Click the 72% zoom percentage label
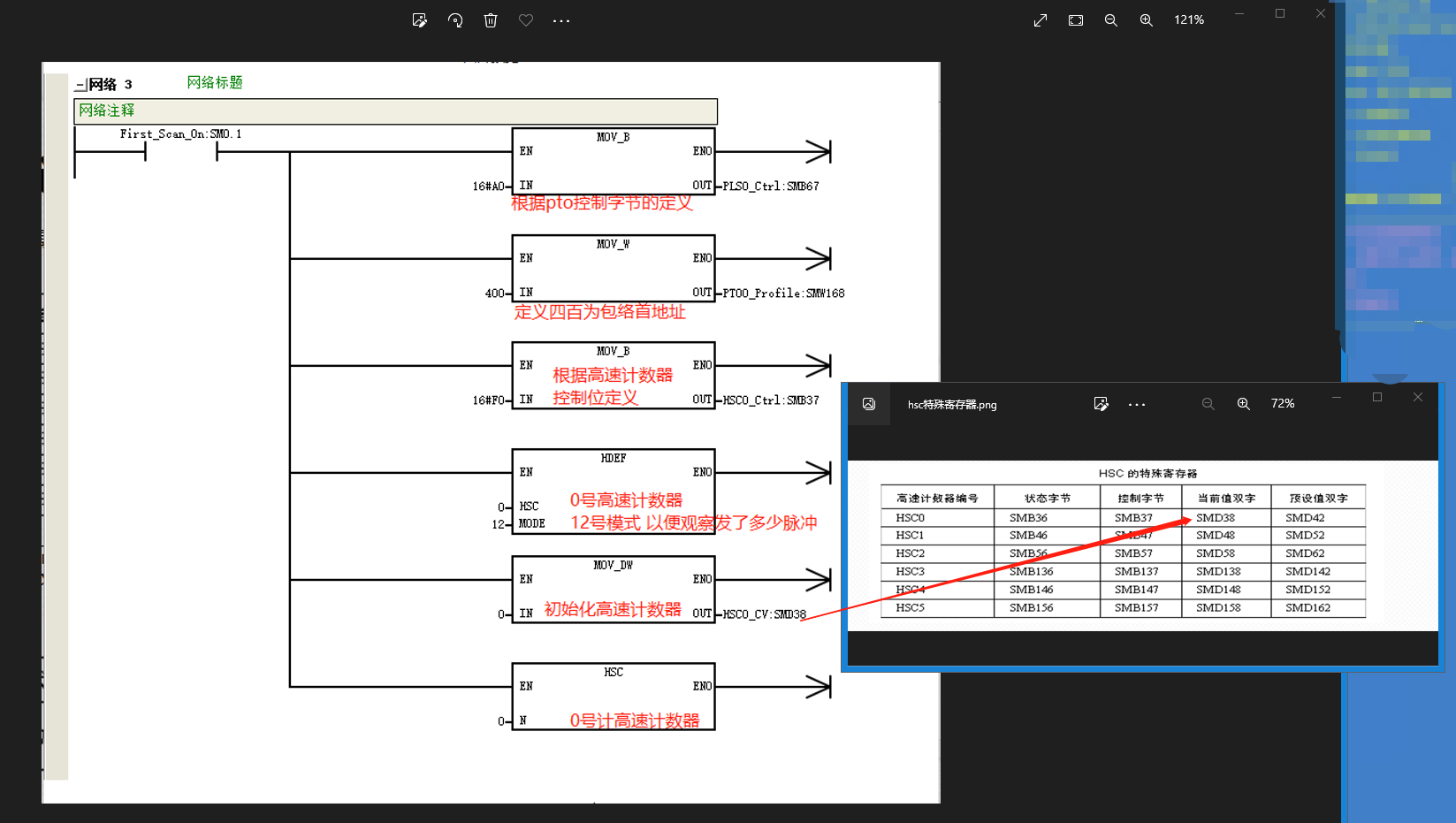 tap(1283, 404)
